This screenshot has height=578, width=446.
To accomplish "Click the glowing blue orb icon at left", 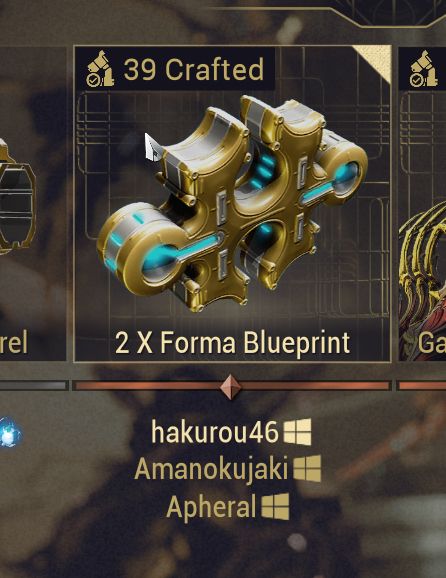I will click(9, 432).
